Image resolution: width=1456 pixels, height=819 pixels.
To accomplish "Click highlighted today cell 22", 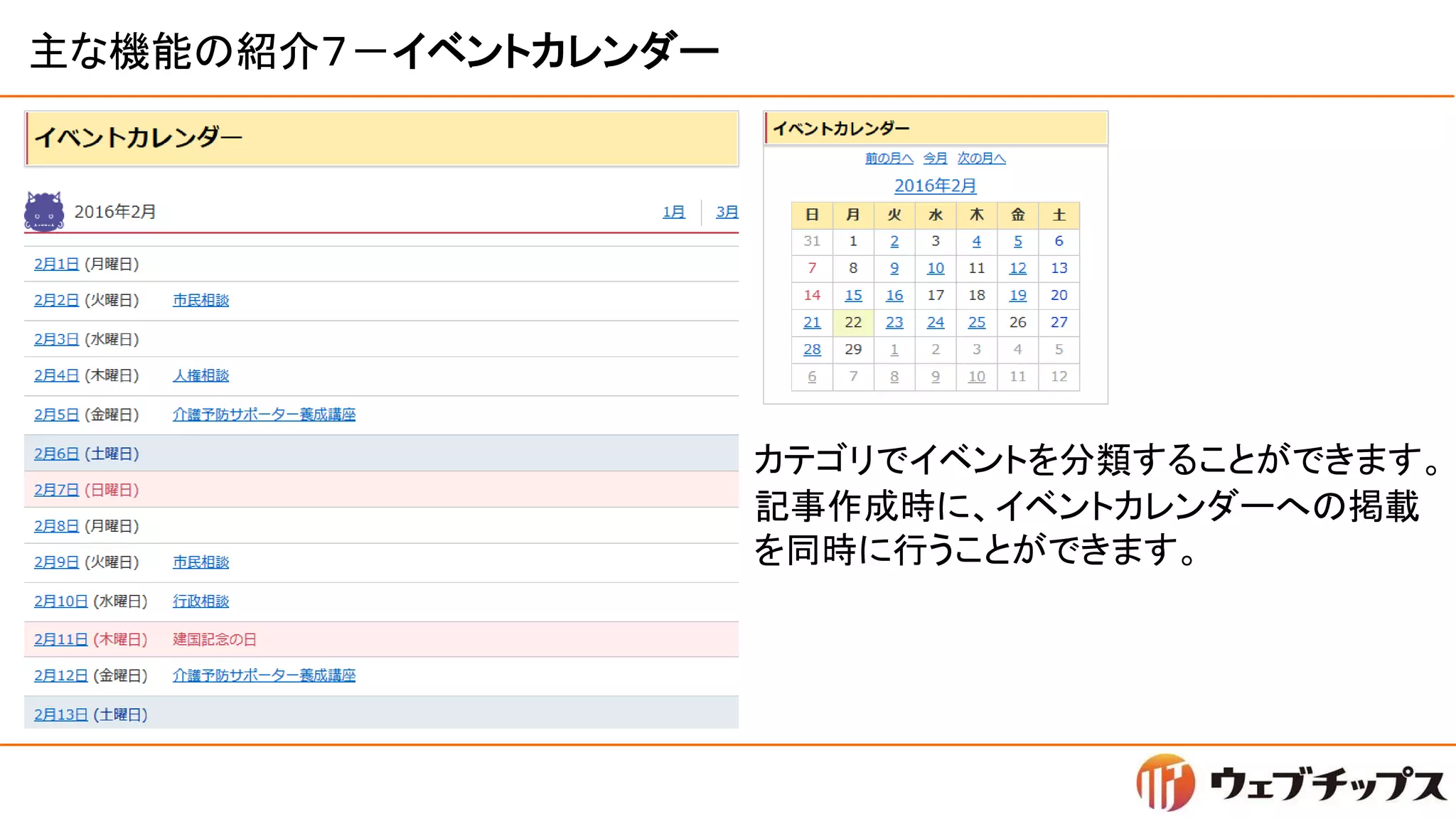I will coord(853,323).
